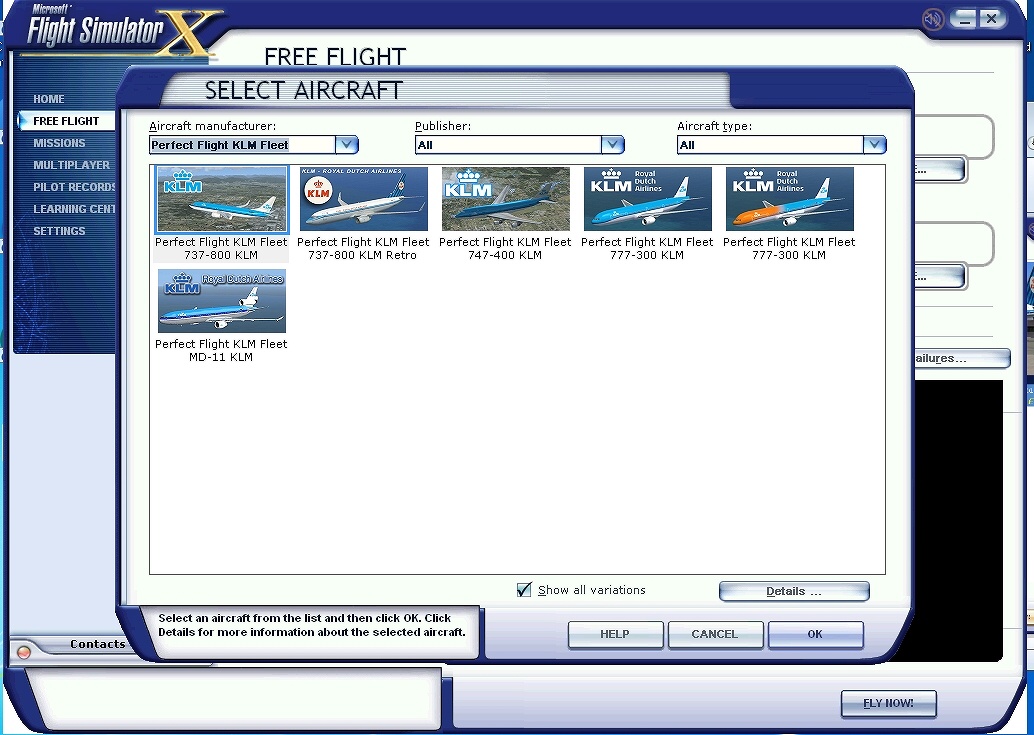Viewport: 1034px width, 735px height.
Task: Pick the orange 777-300 KLM thumbnail
Action: coord(789,199)
